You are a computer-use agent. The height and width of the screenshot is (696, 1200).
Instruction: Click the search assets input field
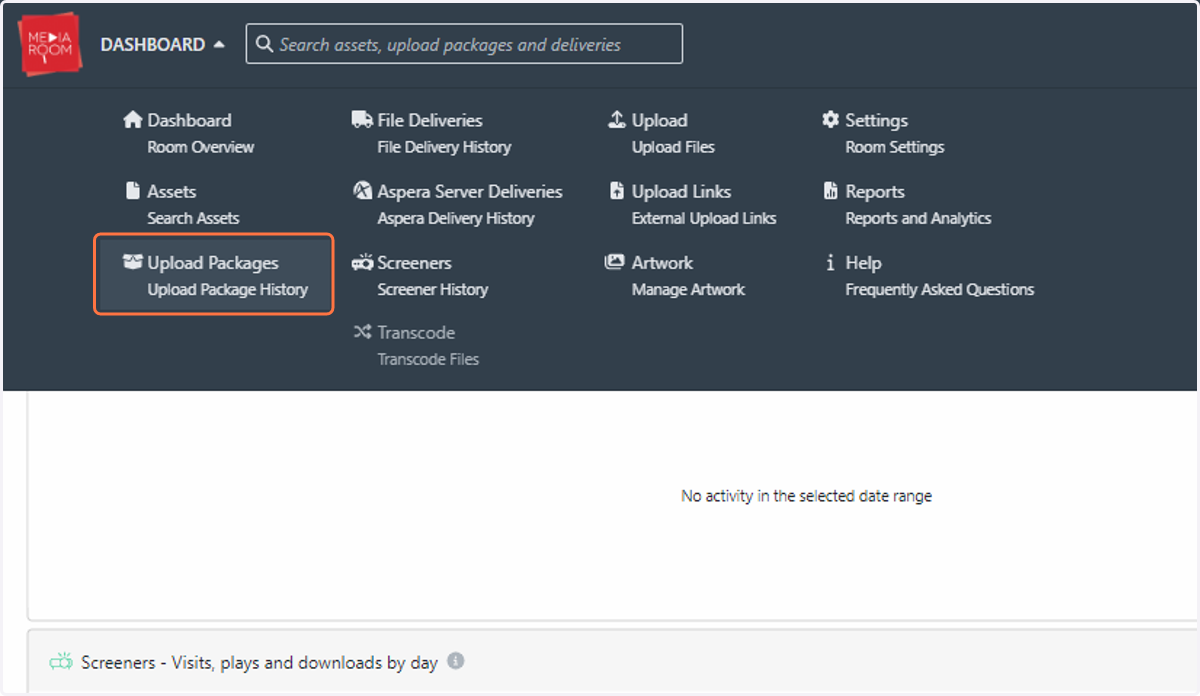(464, 44)
